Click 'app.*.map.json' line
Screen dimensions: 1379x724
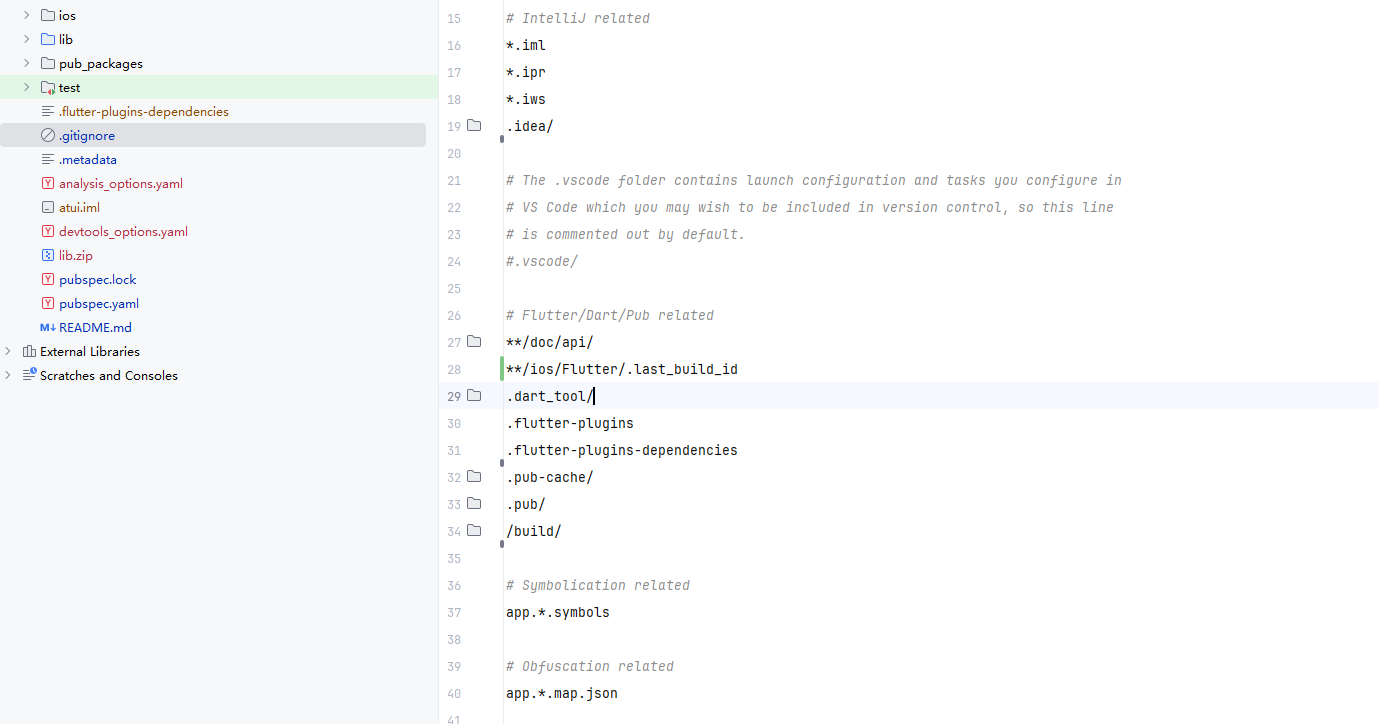562,693
